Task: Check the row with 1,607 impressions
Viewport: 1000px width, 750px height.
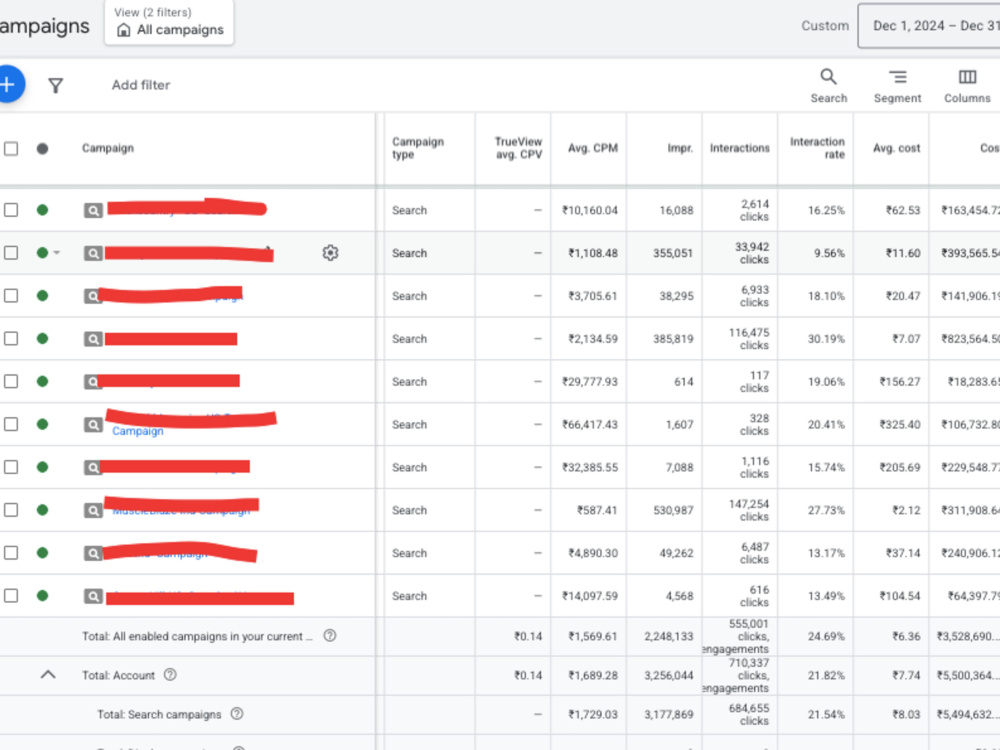Action: tap(11, 424)
